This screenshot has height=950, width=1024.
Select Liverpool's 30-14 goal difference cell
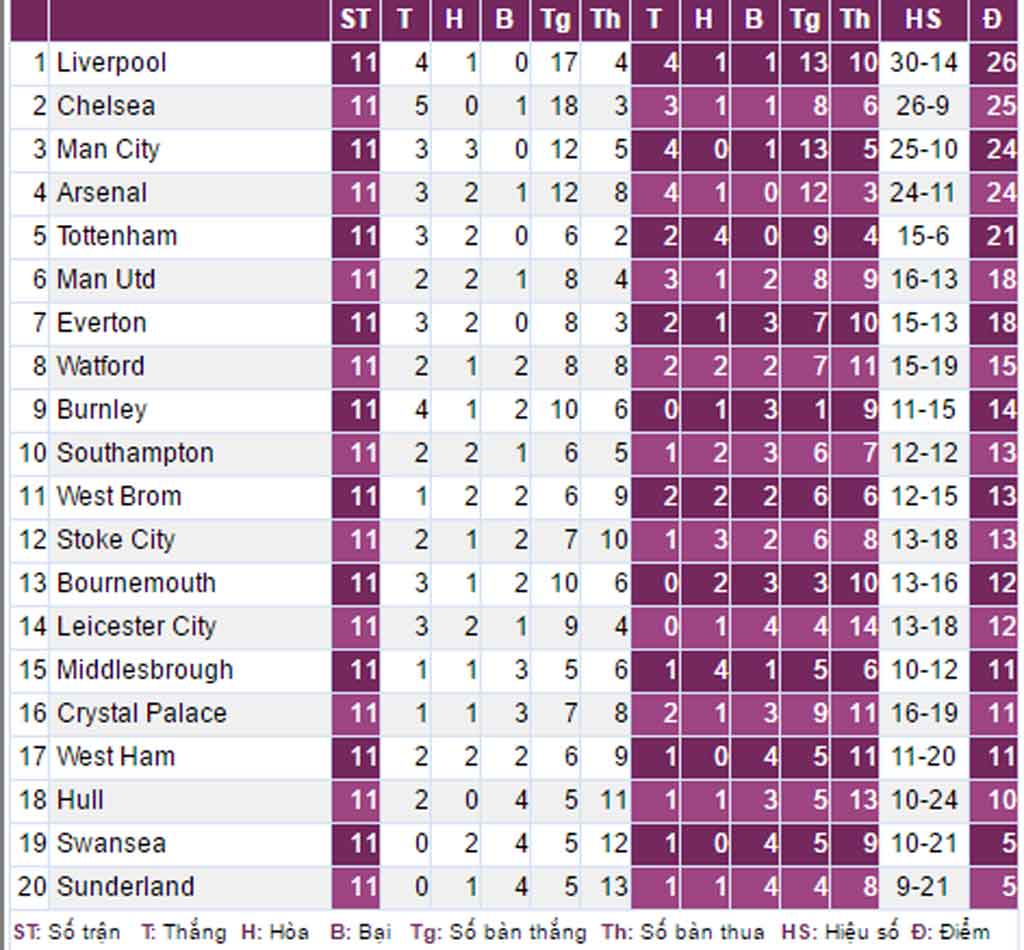tap(923, 63)
